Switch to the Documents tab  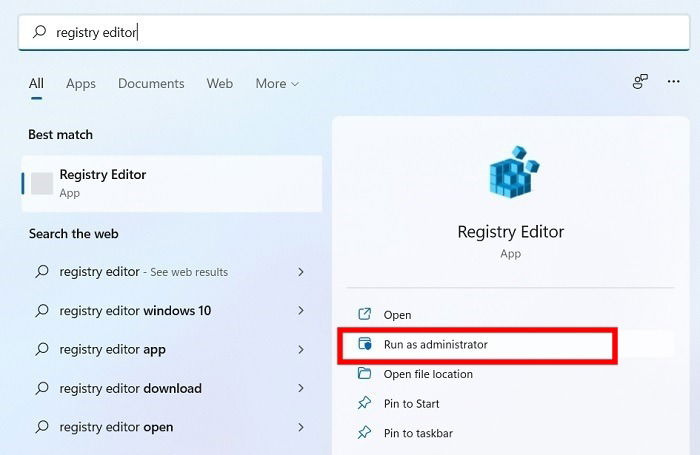coord(151,83)
